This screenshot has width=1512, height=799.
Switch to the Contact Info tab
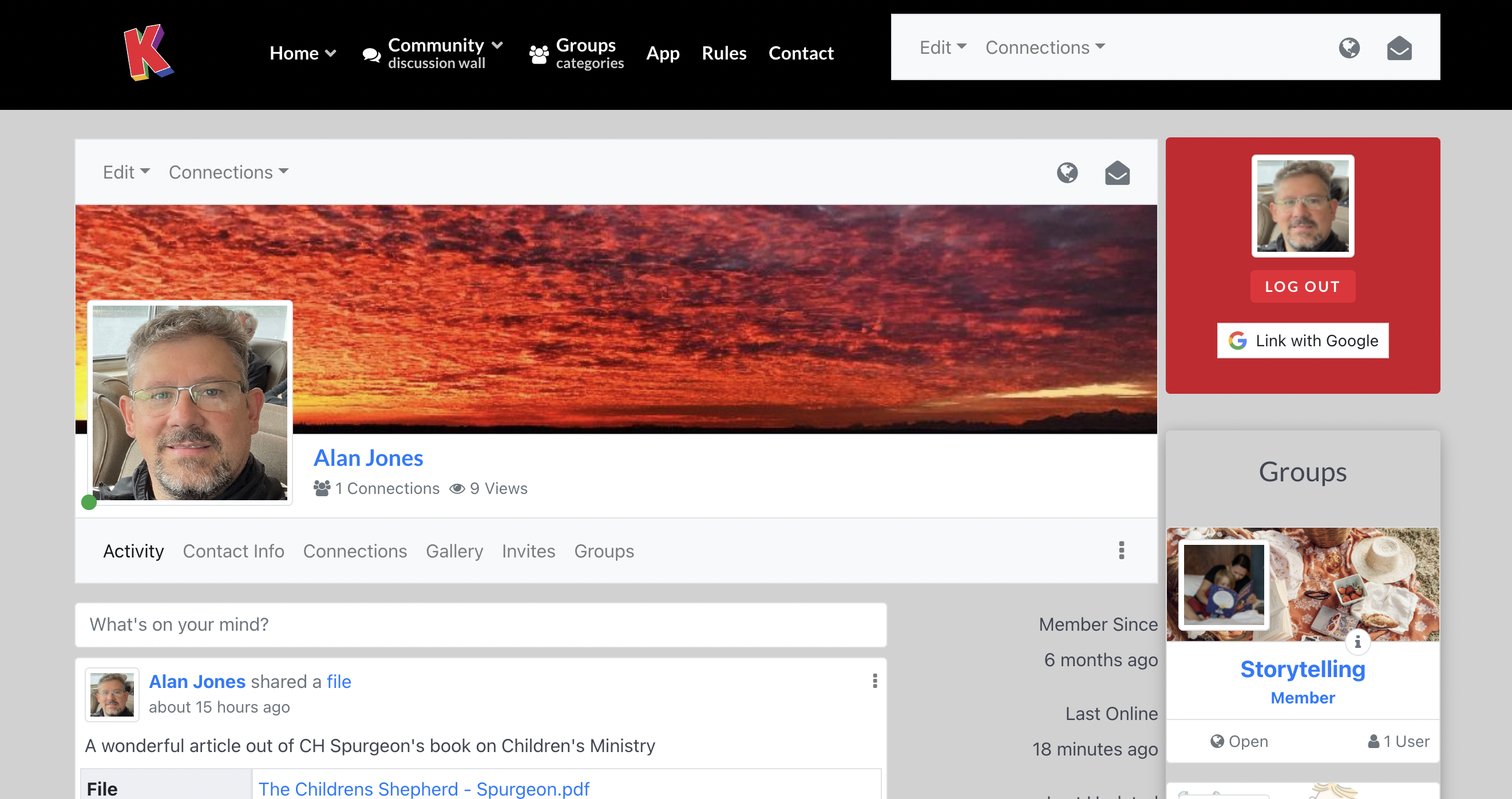(233, 551)
